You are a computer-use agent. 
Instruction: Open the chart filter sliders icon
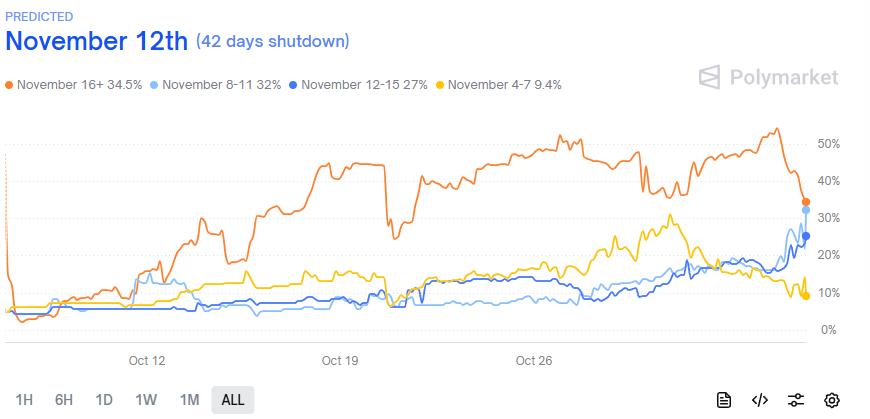(795, 400)
